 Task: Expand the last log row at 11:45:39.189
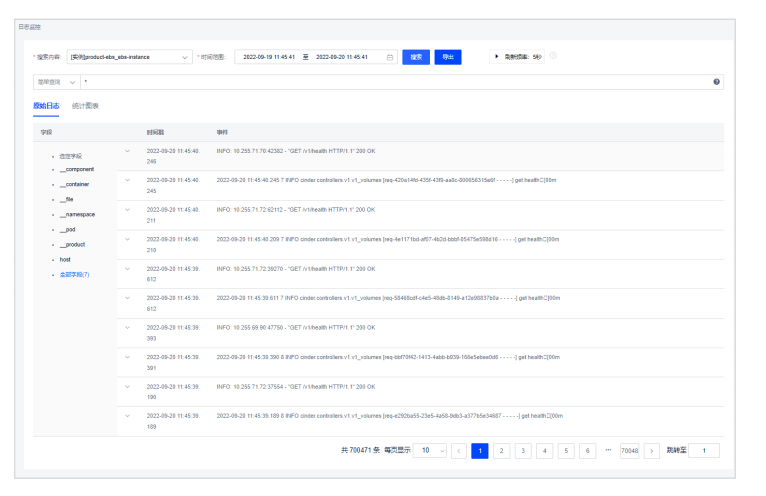tap(127, 414)
